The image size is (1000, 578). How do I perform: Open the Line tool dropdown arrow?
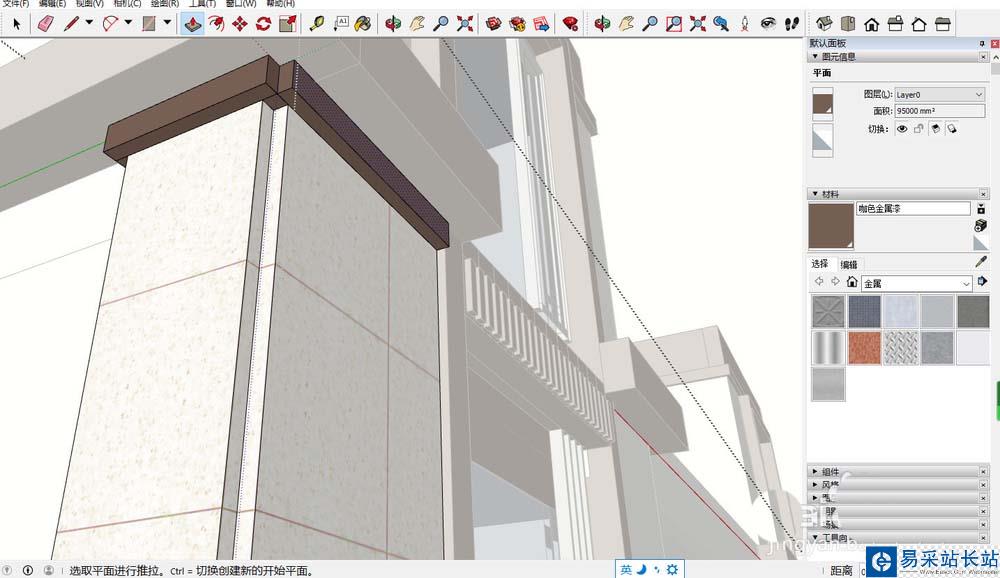[89, 23]
